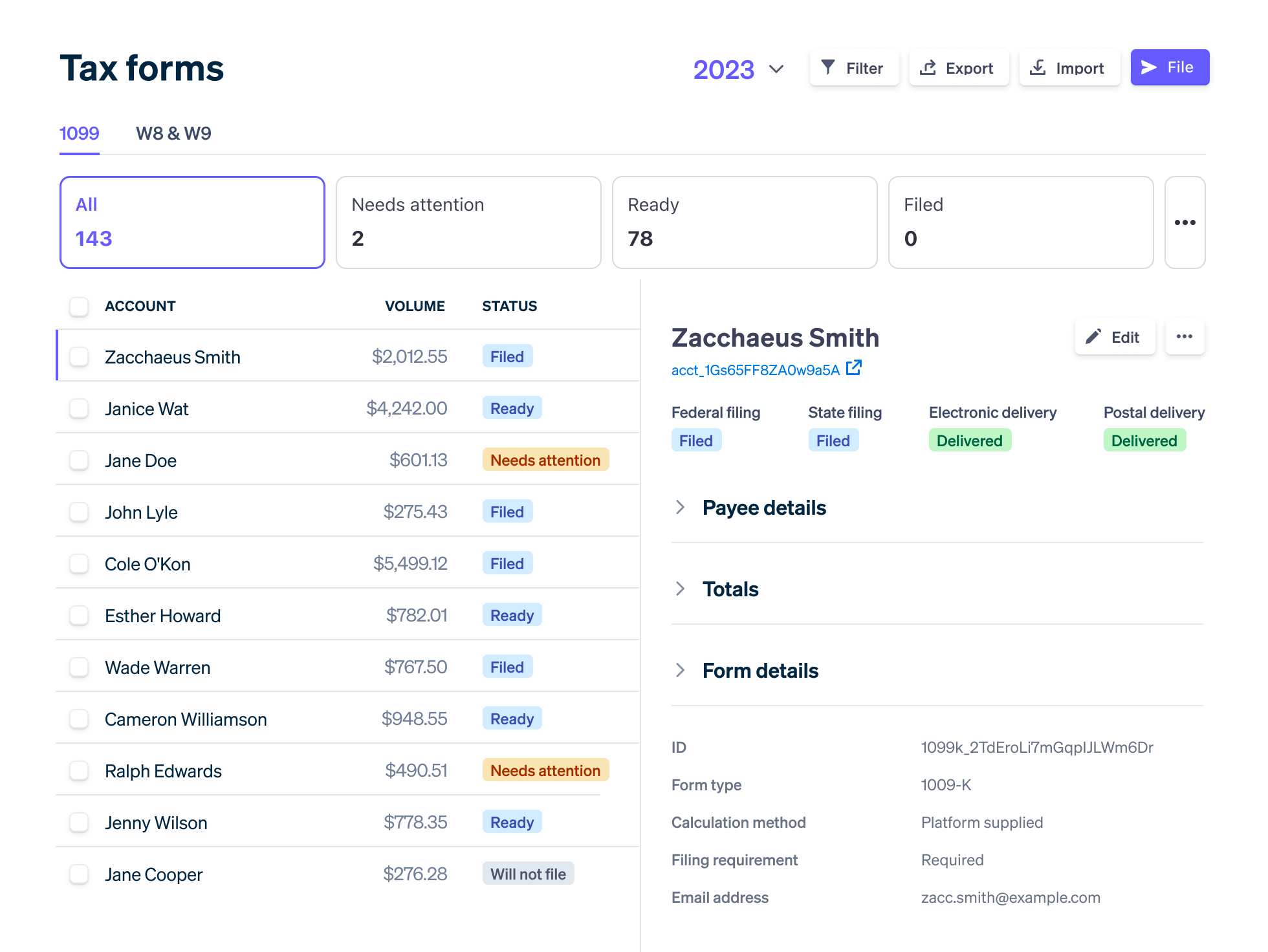Click the blue File button

1170,67
